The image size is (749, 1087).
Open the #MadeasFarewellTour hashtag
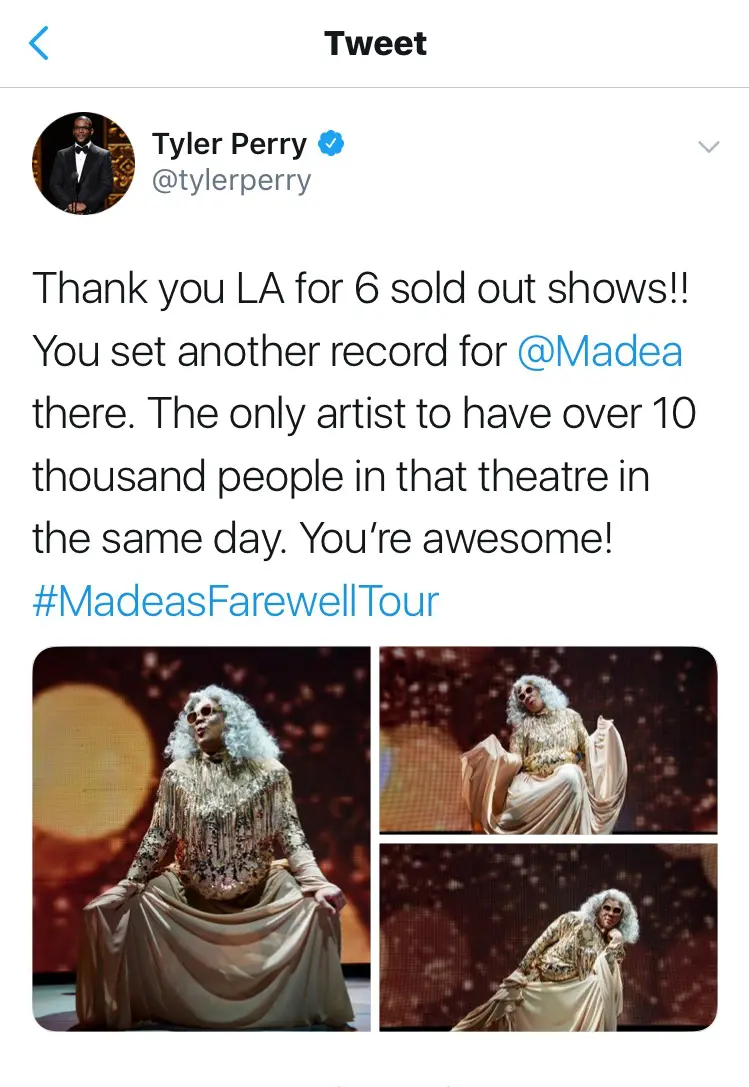click(236, 602)
